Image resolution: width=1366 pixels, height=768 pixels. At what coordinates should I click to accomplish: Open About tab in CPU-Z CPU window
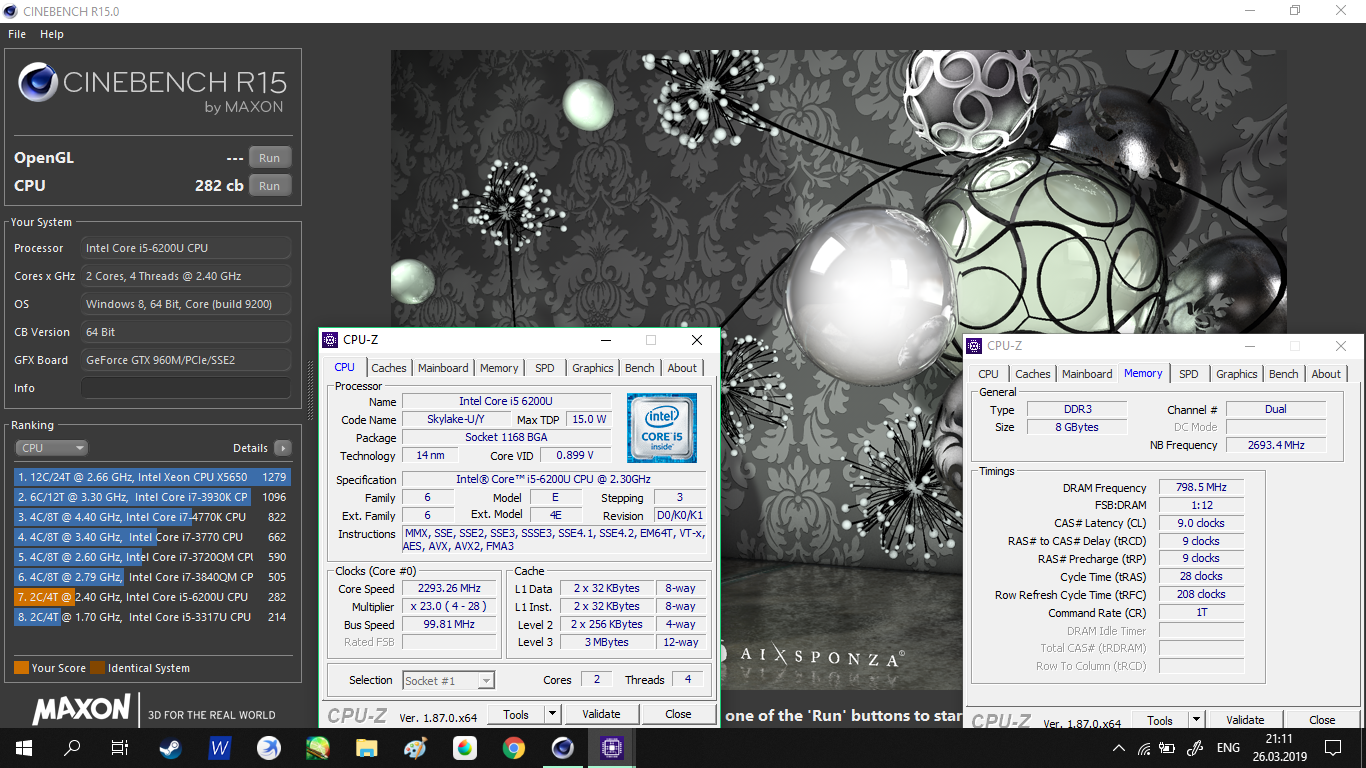683,368
